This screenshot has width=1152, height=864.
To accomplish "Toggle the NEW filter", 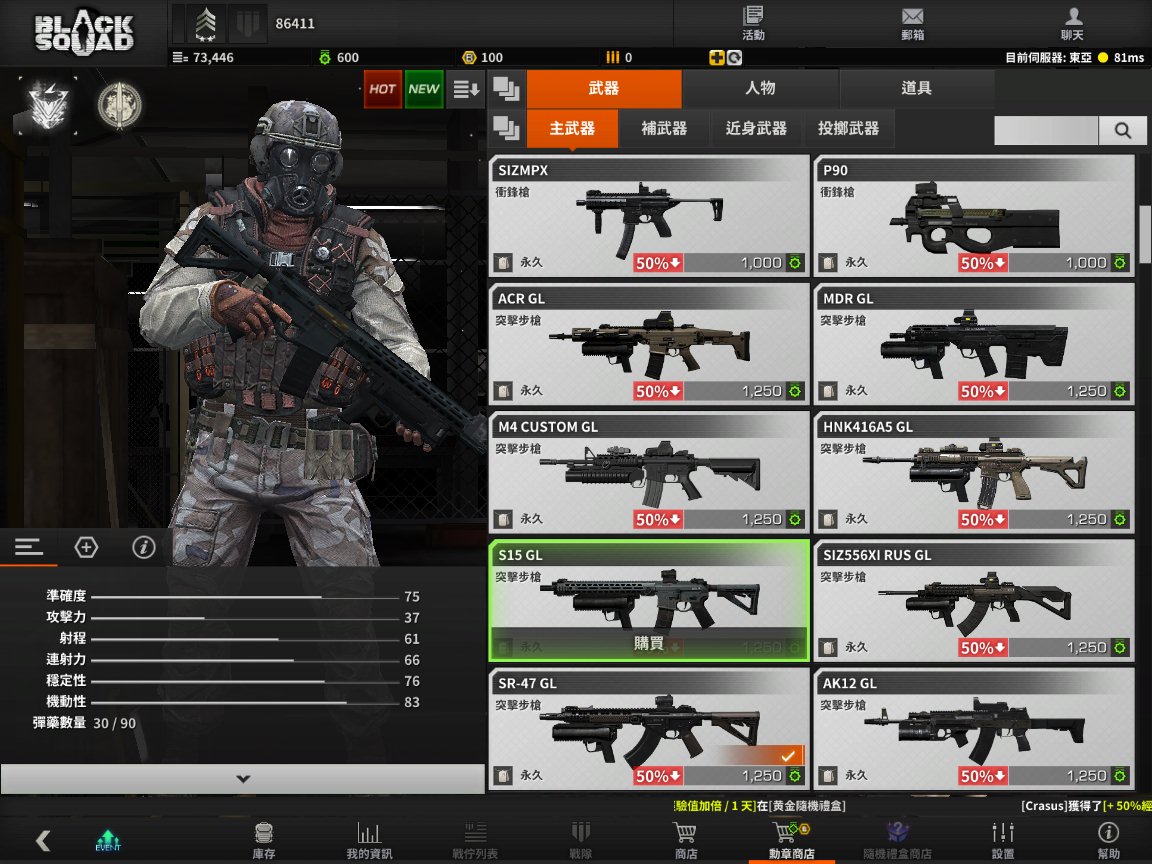I will point(424,89).
